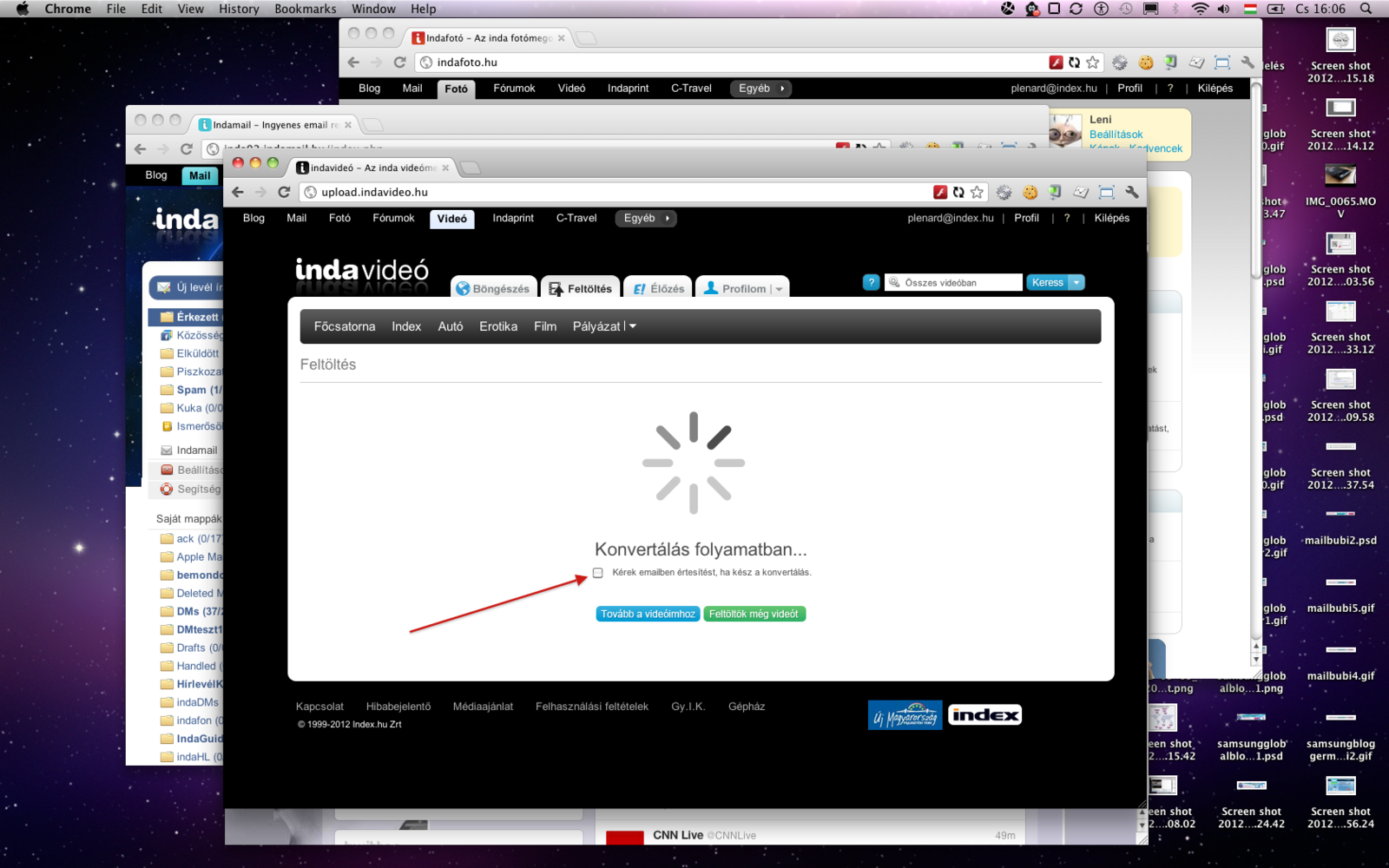Screen dimensions: 1389x868
Task: Switch to the Böngészés tab
Action: (x=492, y=288)
